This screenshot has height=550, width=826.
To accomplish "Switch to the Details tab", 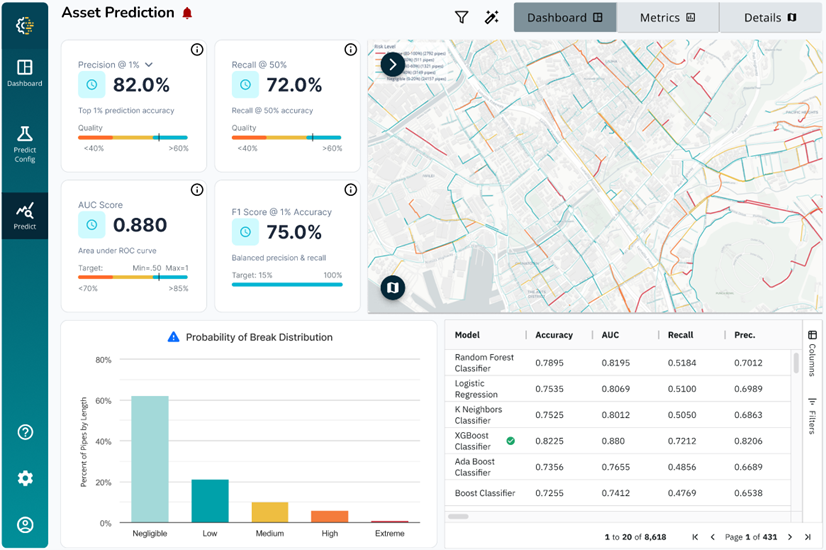I will [x=770, y=17].
